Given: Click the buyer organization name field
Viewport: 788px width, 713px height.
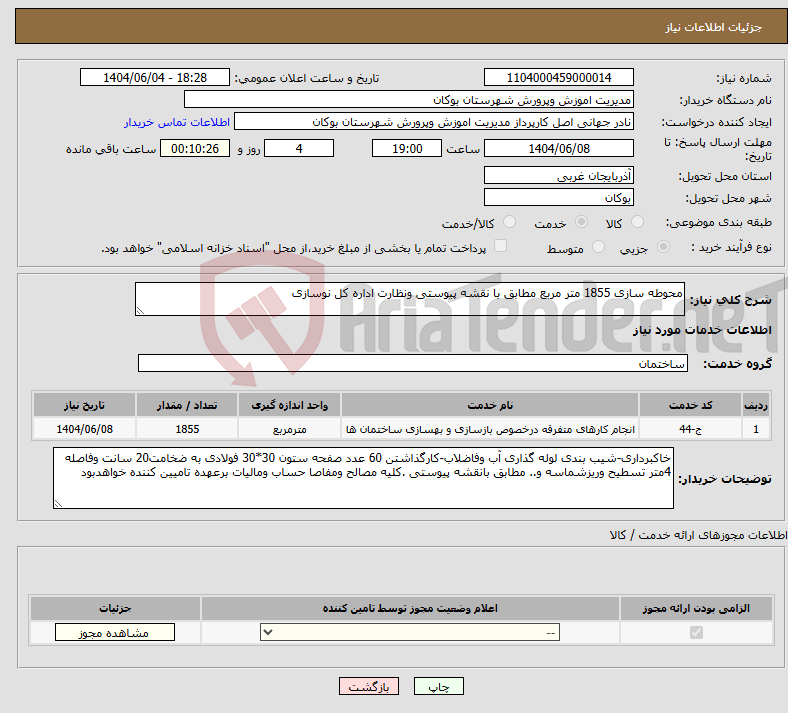Looking at the screenshot, I should click(409, 99).
